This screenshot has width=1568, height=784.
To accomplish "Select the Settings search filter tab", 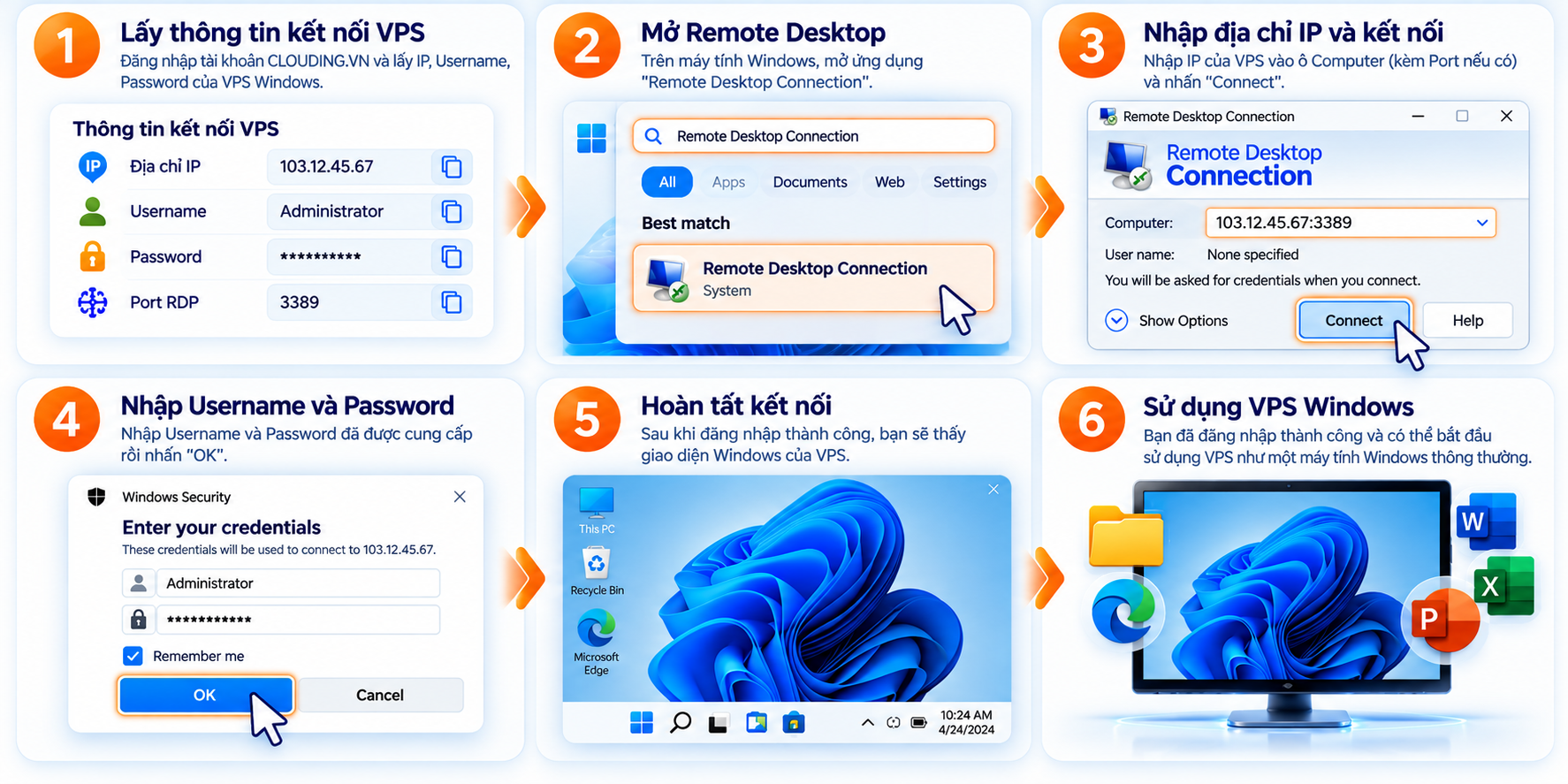I will point(959,182).
